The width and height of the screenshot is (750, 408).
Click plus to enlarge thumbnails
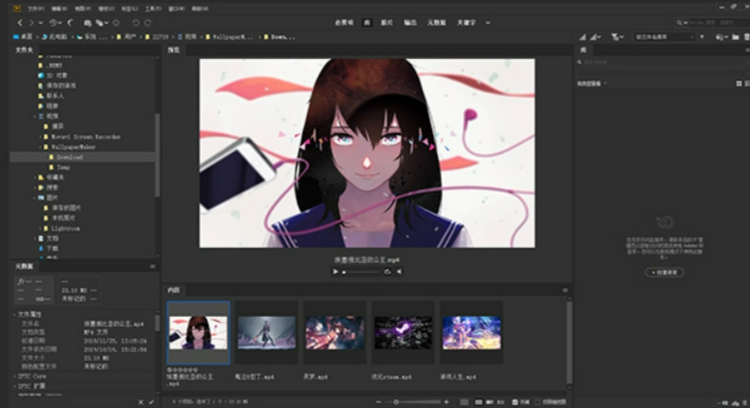(x=446, y=402)
